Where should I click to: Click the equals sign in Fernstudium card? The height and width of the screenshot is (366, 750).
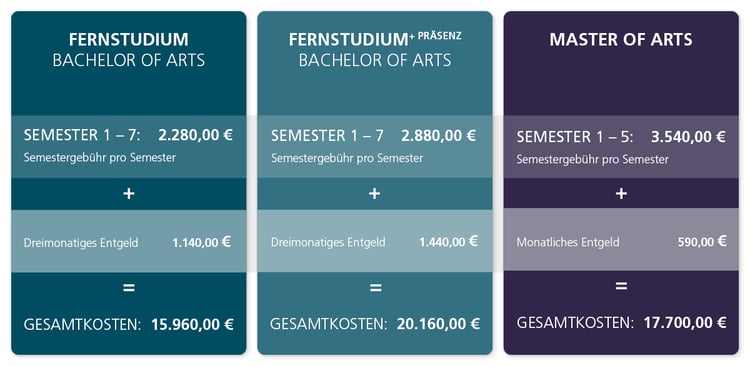[129, 288]
